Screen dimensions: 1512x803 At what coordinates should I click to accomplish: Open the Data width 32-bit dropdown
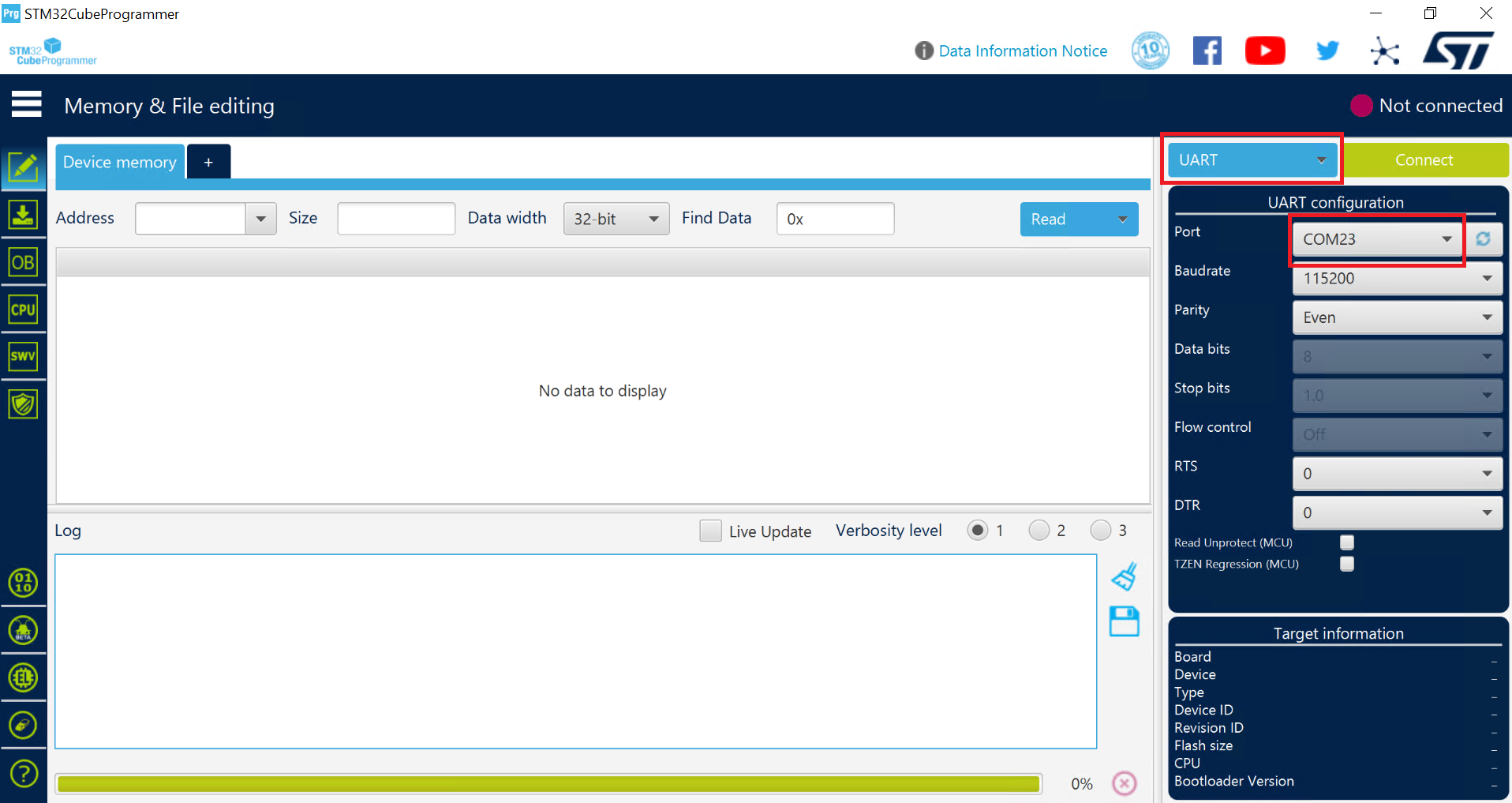pyautogui.click(x=616, y=219)
